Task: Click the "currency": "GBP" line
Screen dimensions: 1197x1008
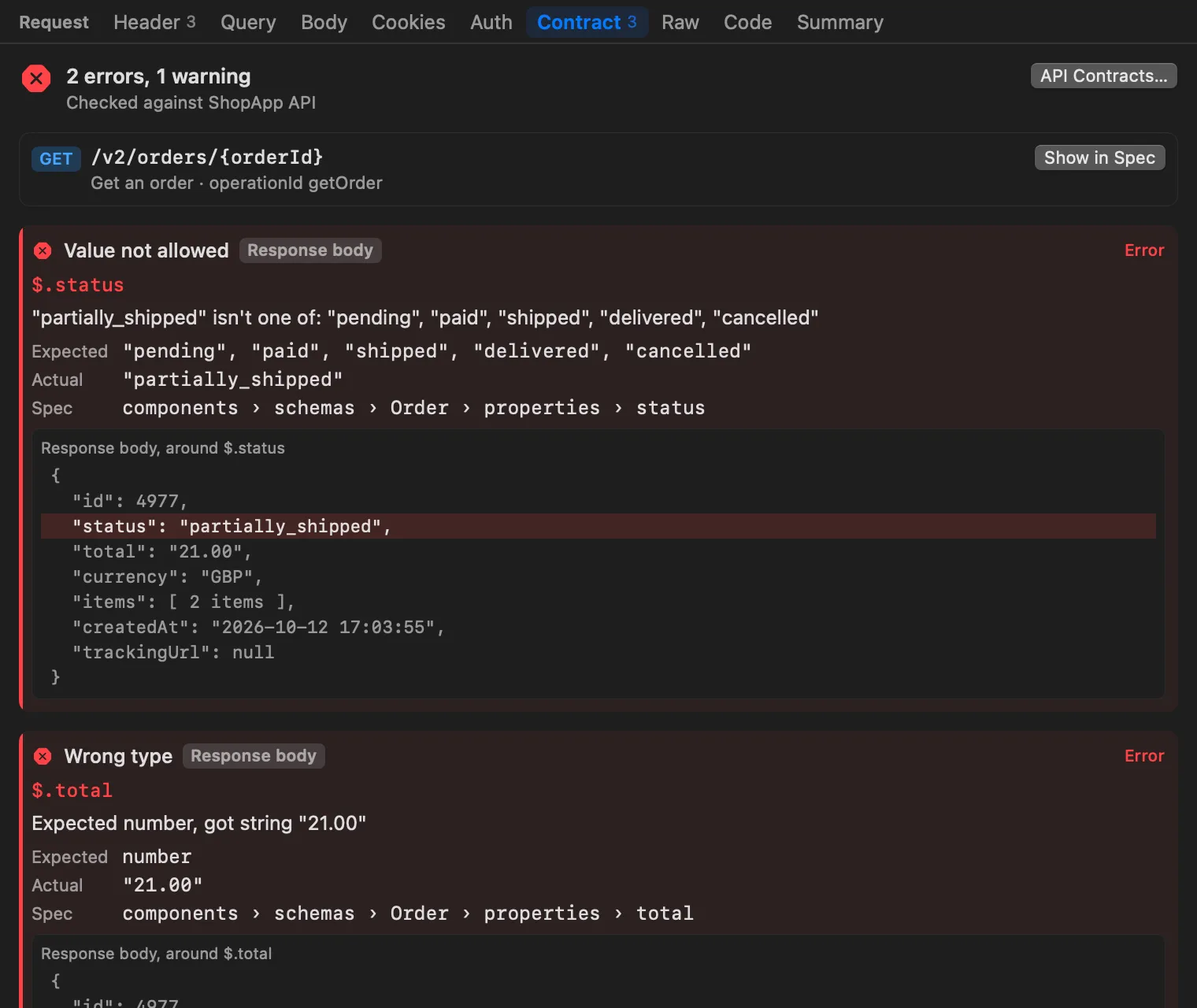Action: coord(167,576)
